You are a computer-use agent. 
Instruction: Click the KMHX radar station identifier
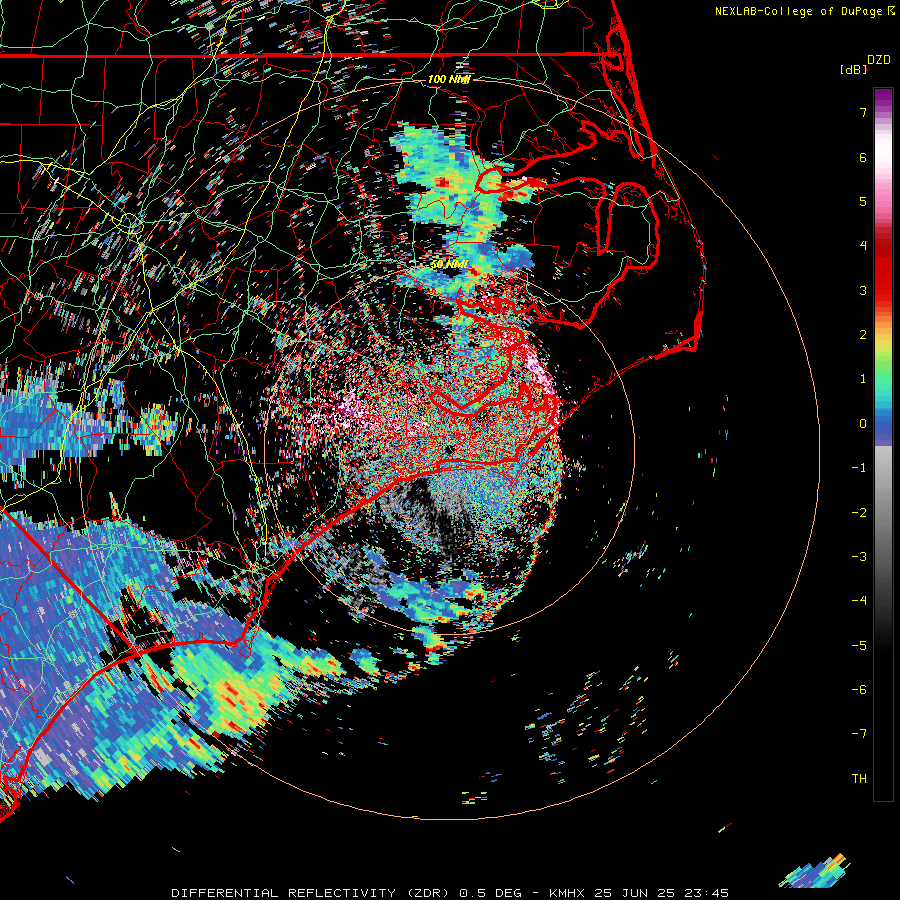pos(567,893)
